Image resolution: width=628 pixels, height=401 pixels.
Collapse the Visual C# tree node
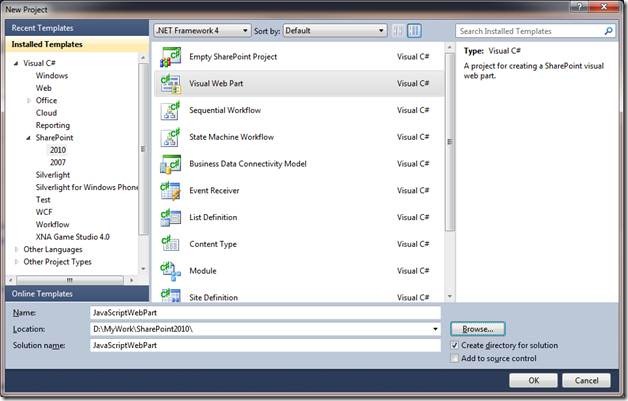[16, 63]
